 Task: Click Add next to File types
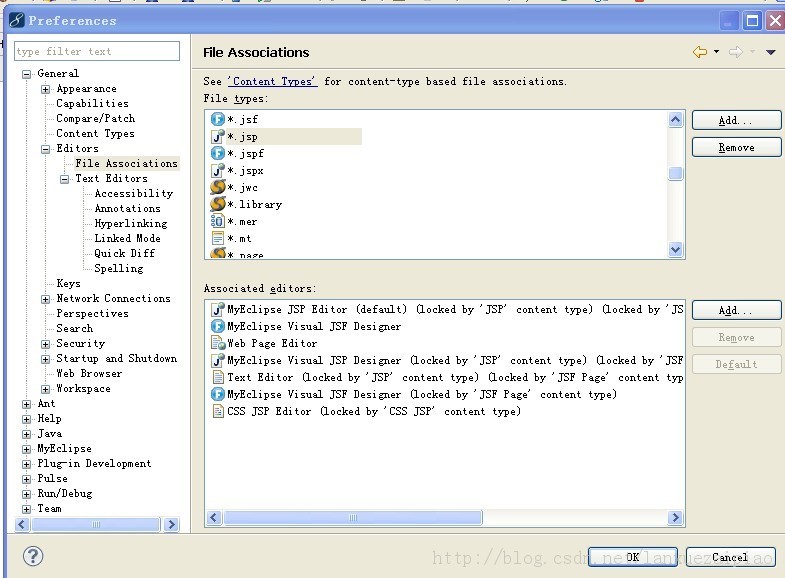(736, 120)
